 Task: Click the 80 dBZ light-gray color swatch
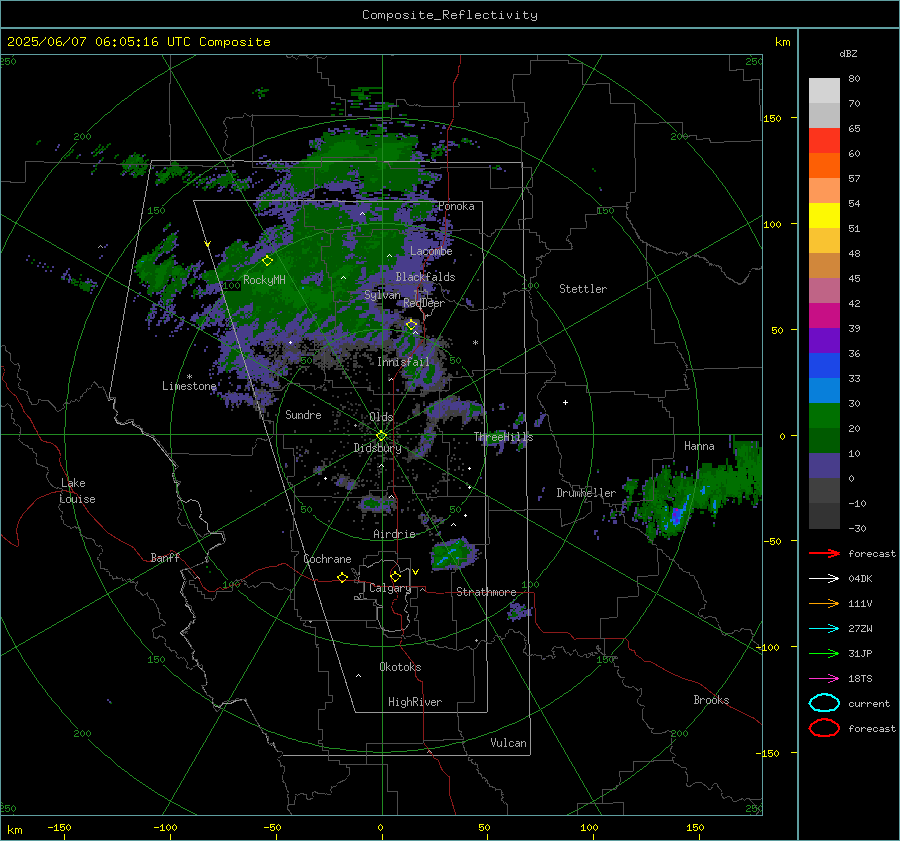click(x=824, y=90)
